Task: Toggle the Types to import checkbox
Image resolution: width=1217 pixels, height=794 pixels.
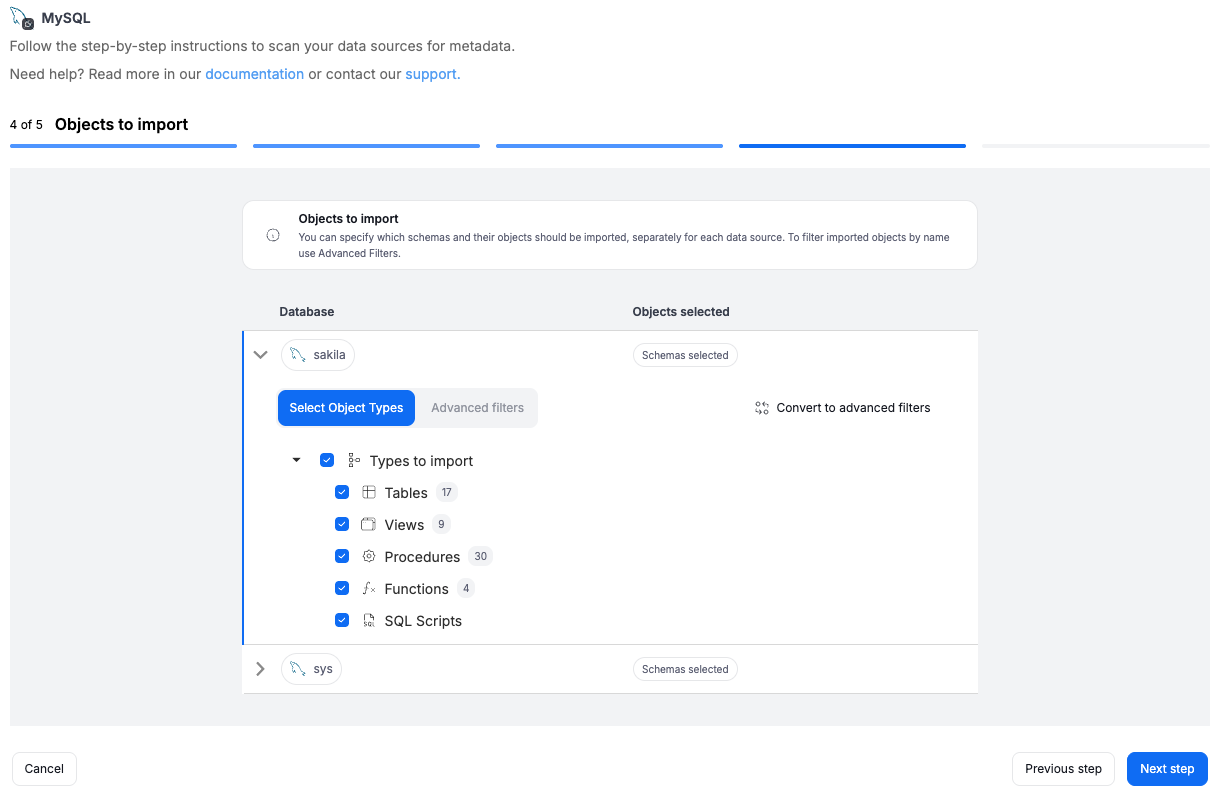Action: tap(327, 461)
